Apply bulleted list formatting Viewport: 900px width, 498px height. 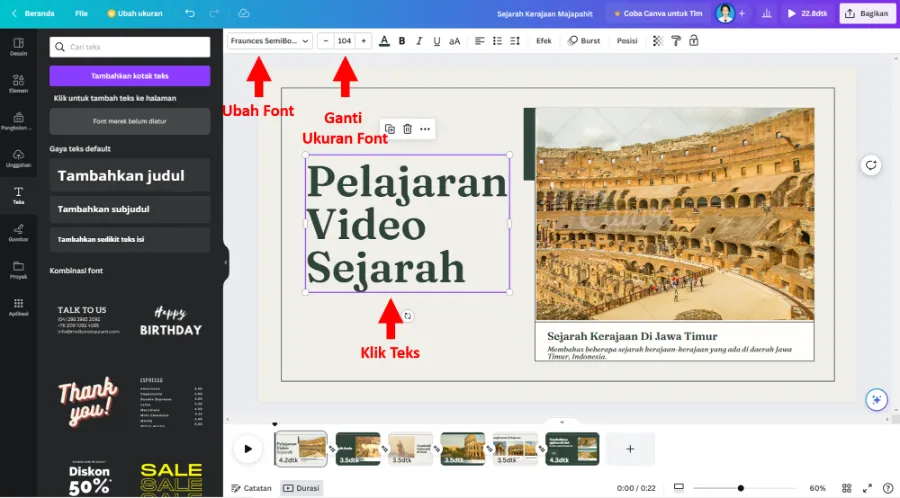pyautogui.click(x=497, y=41)
